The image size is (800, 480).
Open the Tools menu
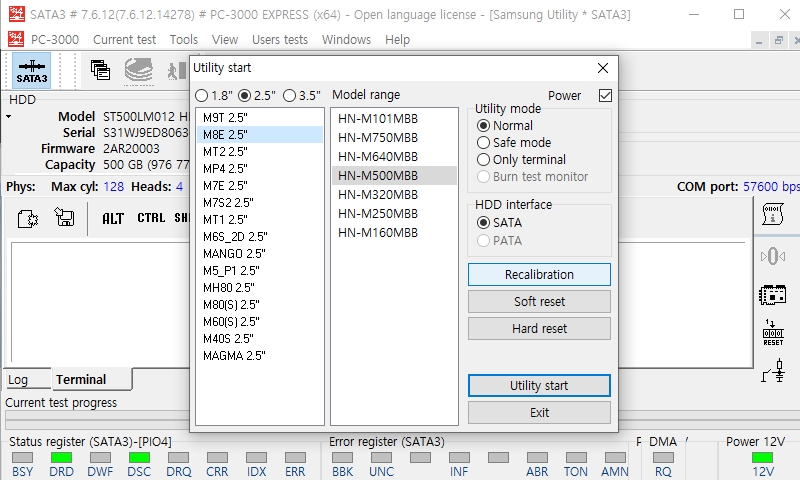click(184, 39)
